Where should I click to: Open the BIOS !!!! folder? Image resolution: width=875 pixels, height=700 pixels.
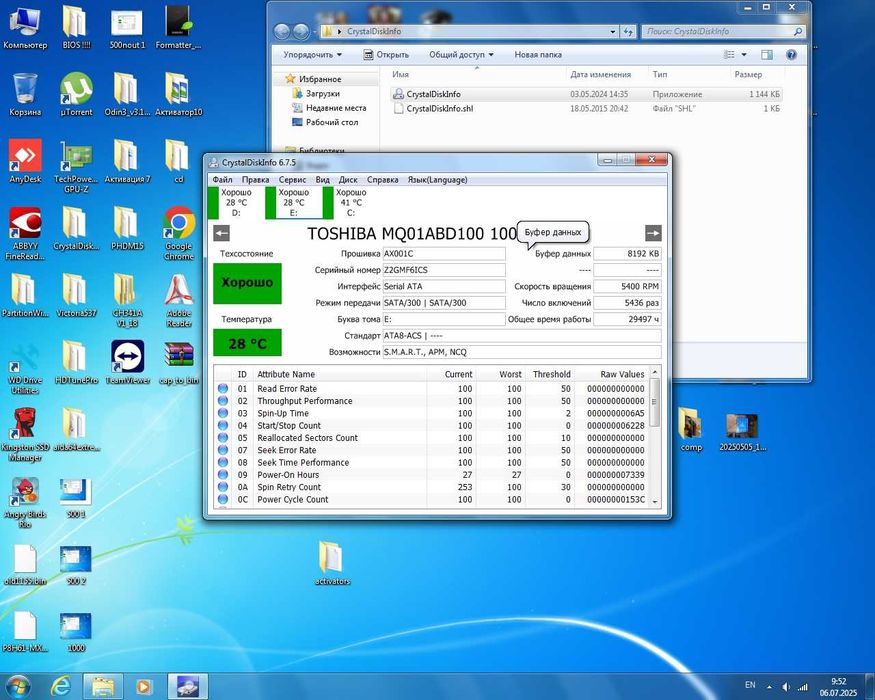tap(76, 28)
